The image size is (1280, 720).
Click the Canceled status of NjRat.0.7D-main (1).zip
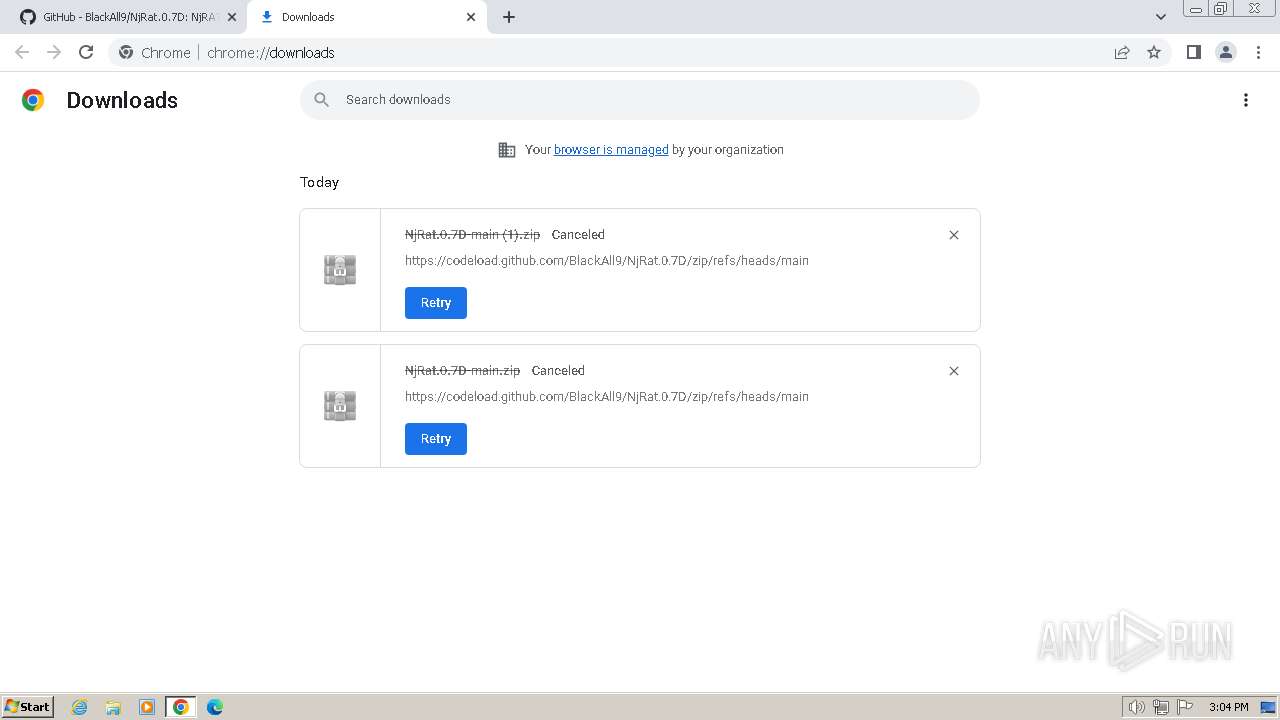[578, 235]
